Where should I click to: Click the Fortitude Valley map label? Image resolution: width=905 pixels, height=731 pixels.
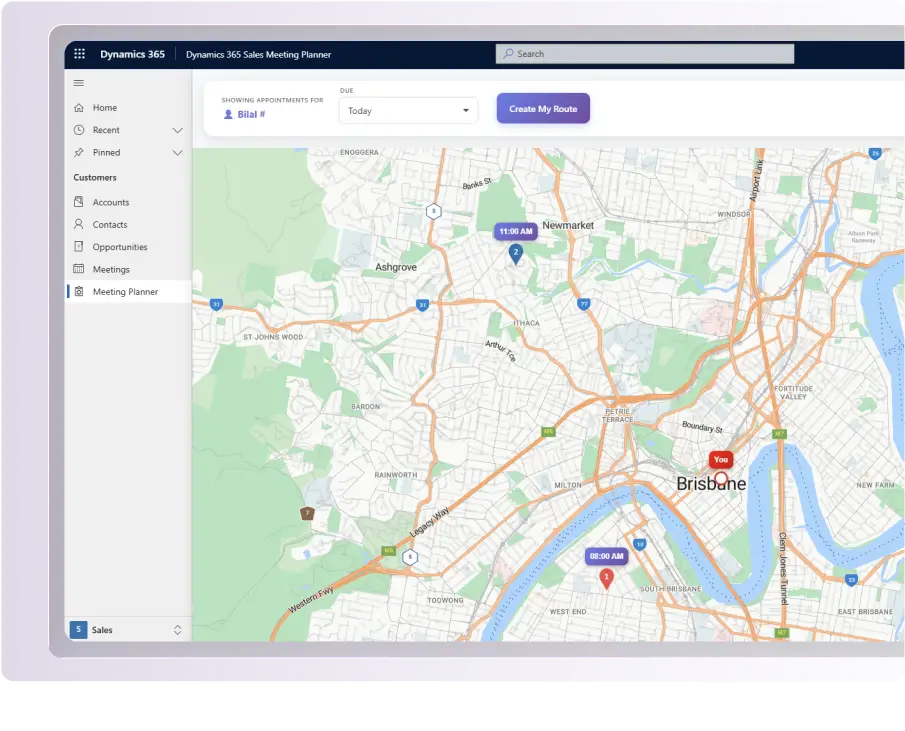(x=793, y=392)
